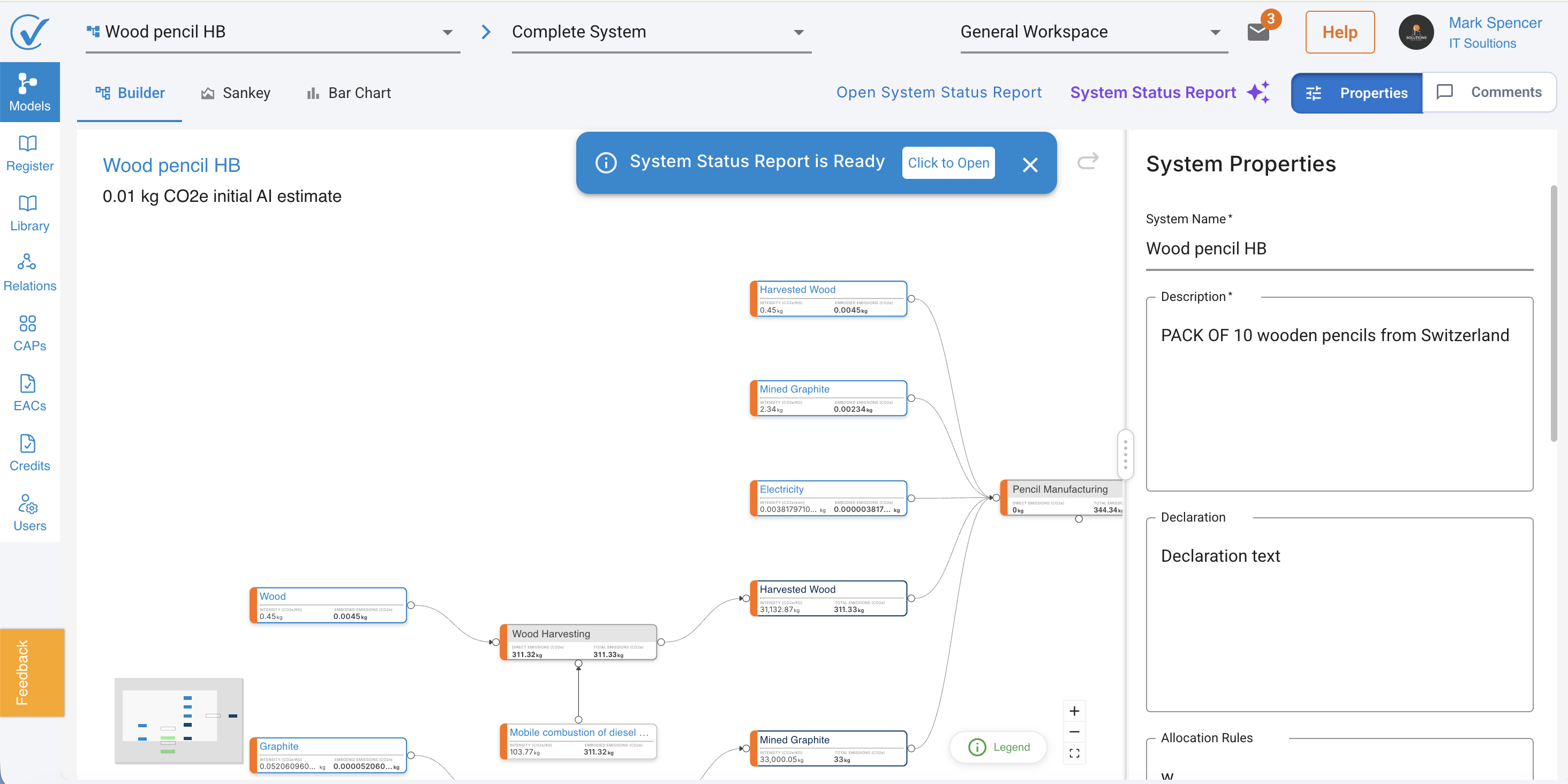The width and height of the screenshot is (1568, 784).
Task: Click the redo arrow on the canvas
Action: tap(1088, 161)
